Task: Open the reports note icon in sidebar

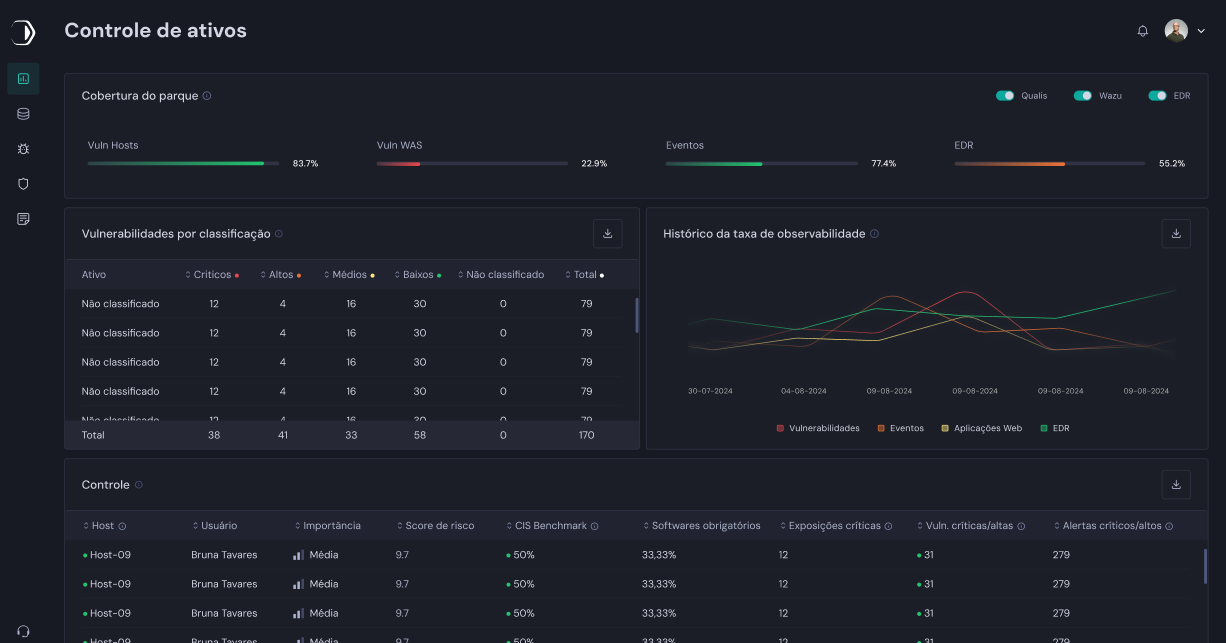Action: click(x=23, y=219)
